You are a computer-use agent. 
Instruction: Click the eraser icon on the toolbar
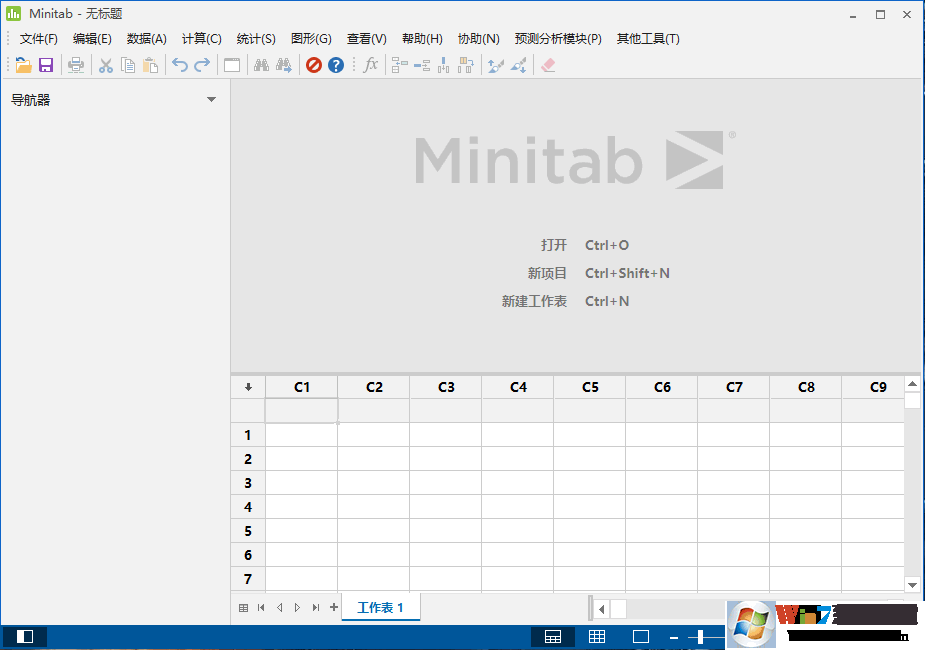tap(549, 64)
